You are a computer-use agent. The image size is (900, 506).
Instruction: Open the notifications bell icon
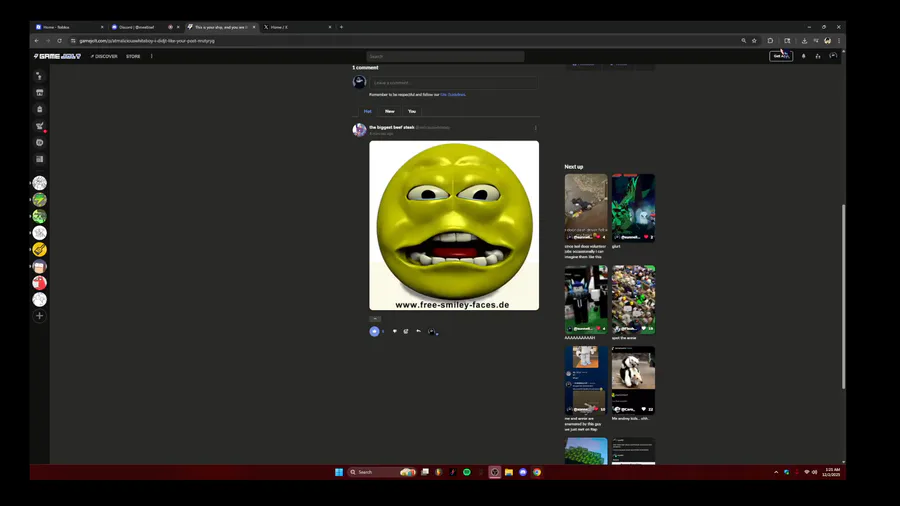[x=804, y=56]
